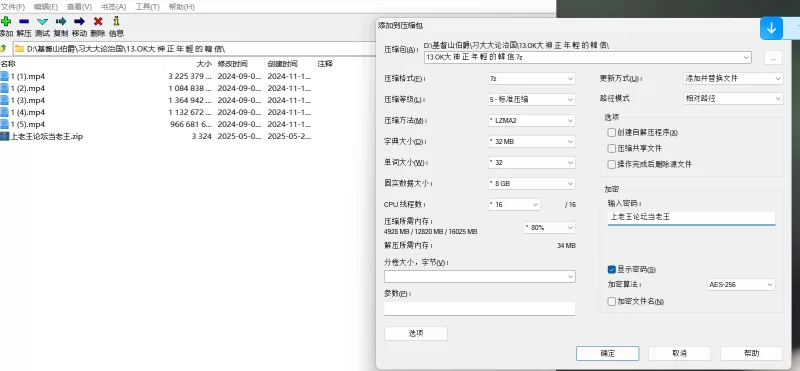The image size is (800, 371).
Task: Open the 压缩格式 7z dropdown
Action: [x=531, y=79]
